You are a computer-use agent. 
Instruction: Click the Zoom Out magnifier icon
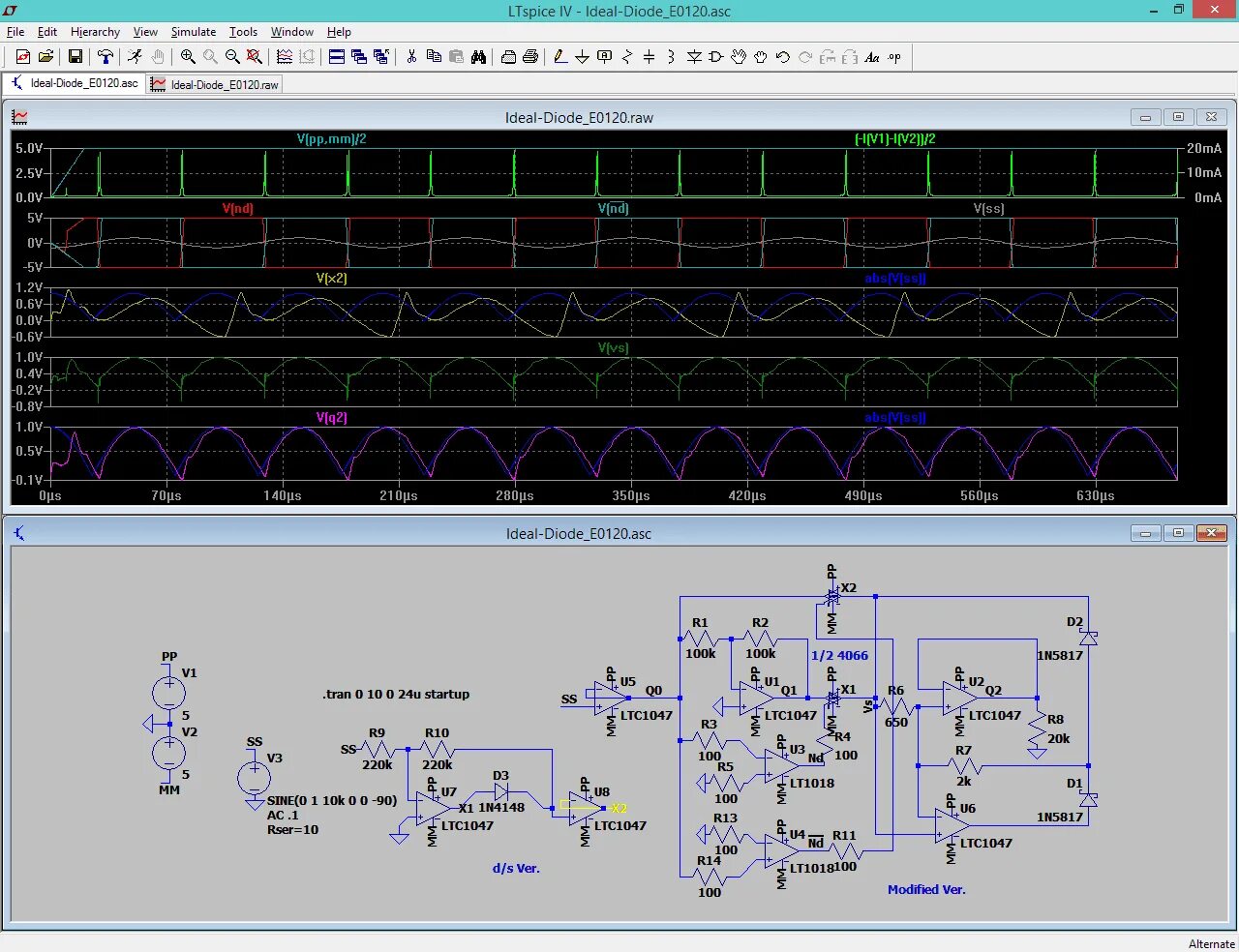coord(232,57)
